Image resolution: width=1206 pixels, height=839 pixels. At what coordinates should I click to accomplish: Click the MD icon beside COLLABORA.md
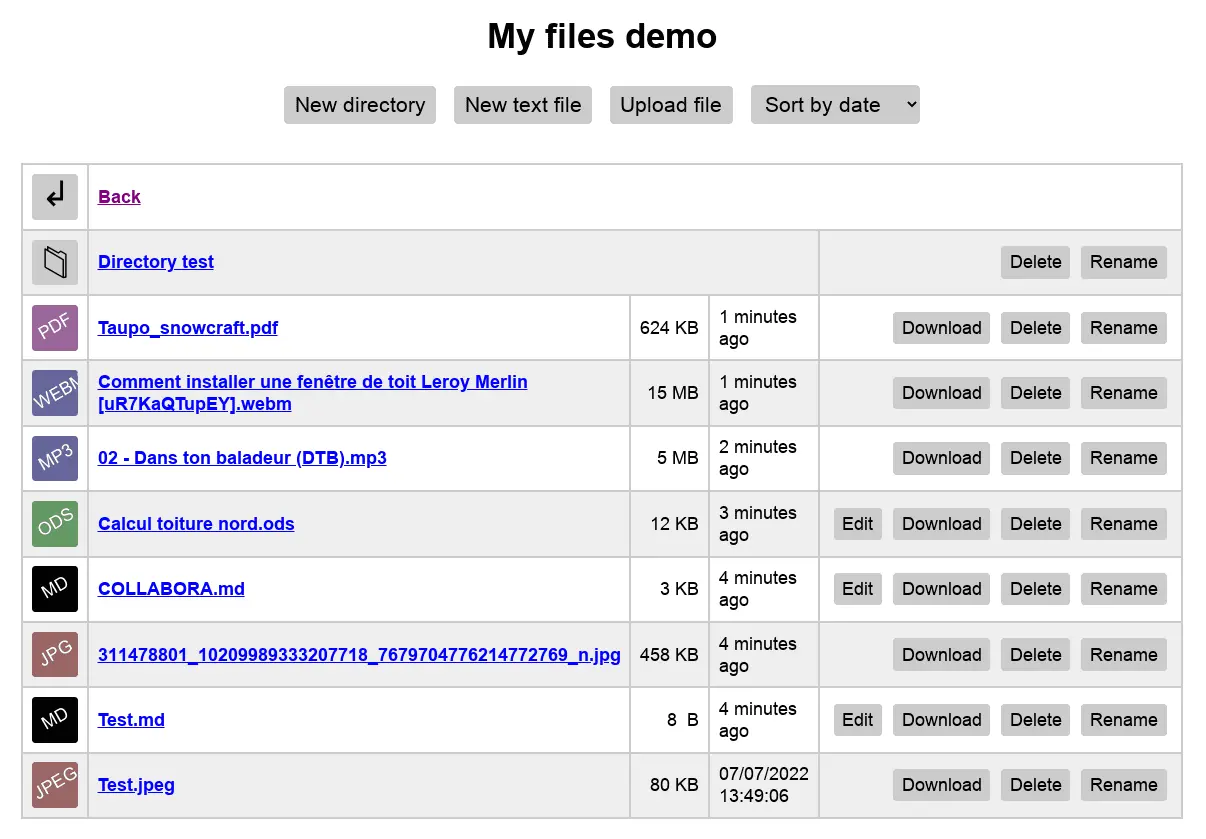coord(55,589)
